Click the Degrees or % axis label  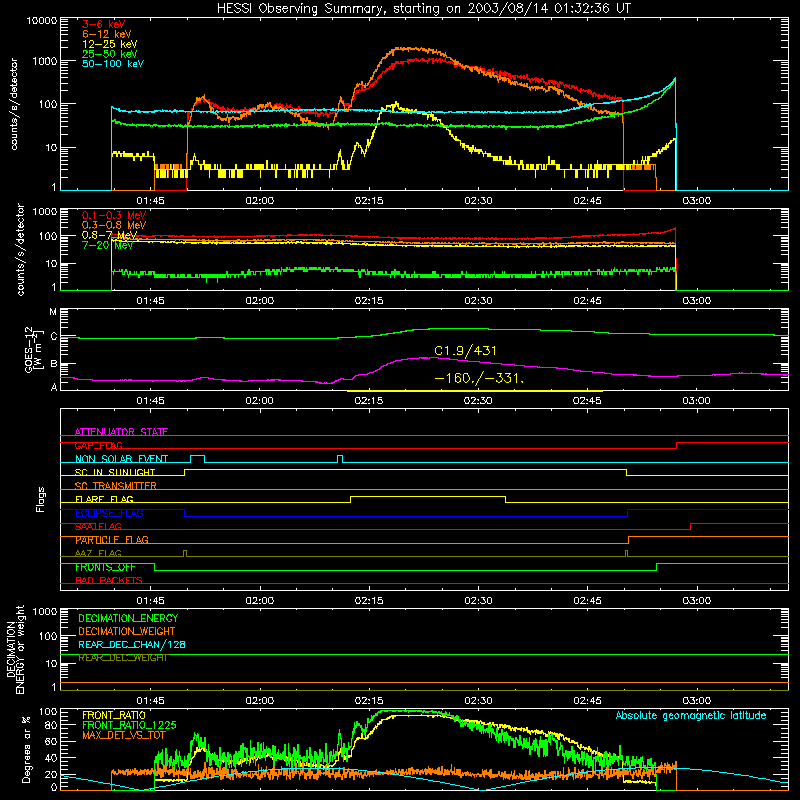(26, 749)
